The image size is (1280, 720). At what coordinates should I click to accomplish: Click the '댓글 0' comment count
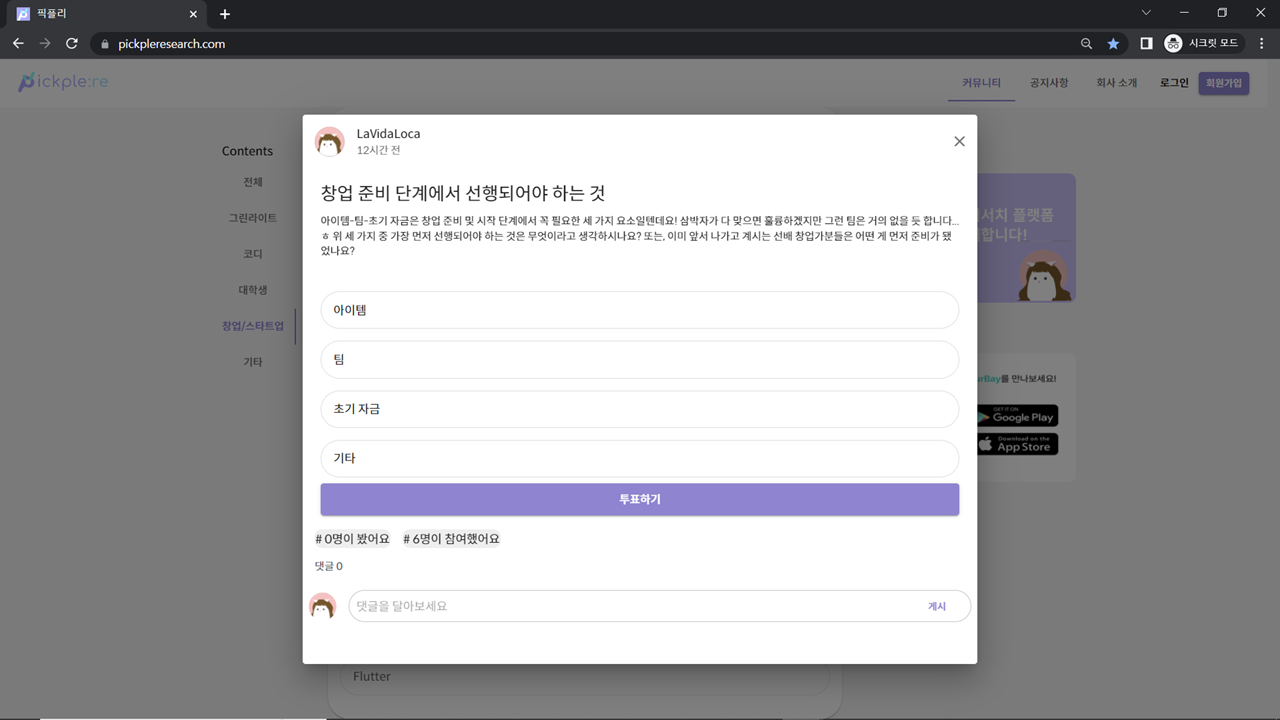click(x=328, y=566)
